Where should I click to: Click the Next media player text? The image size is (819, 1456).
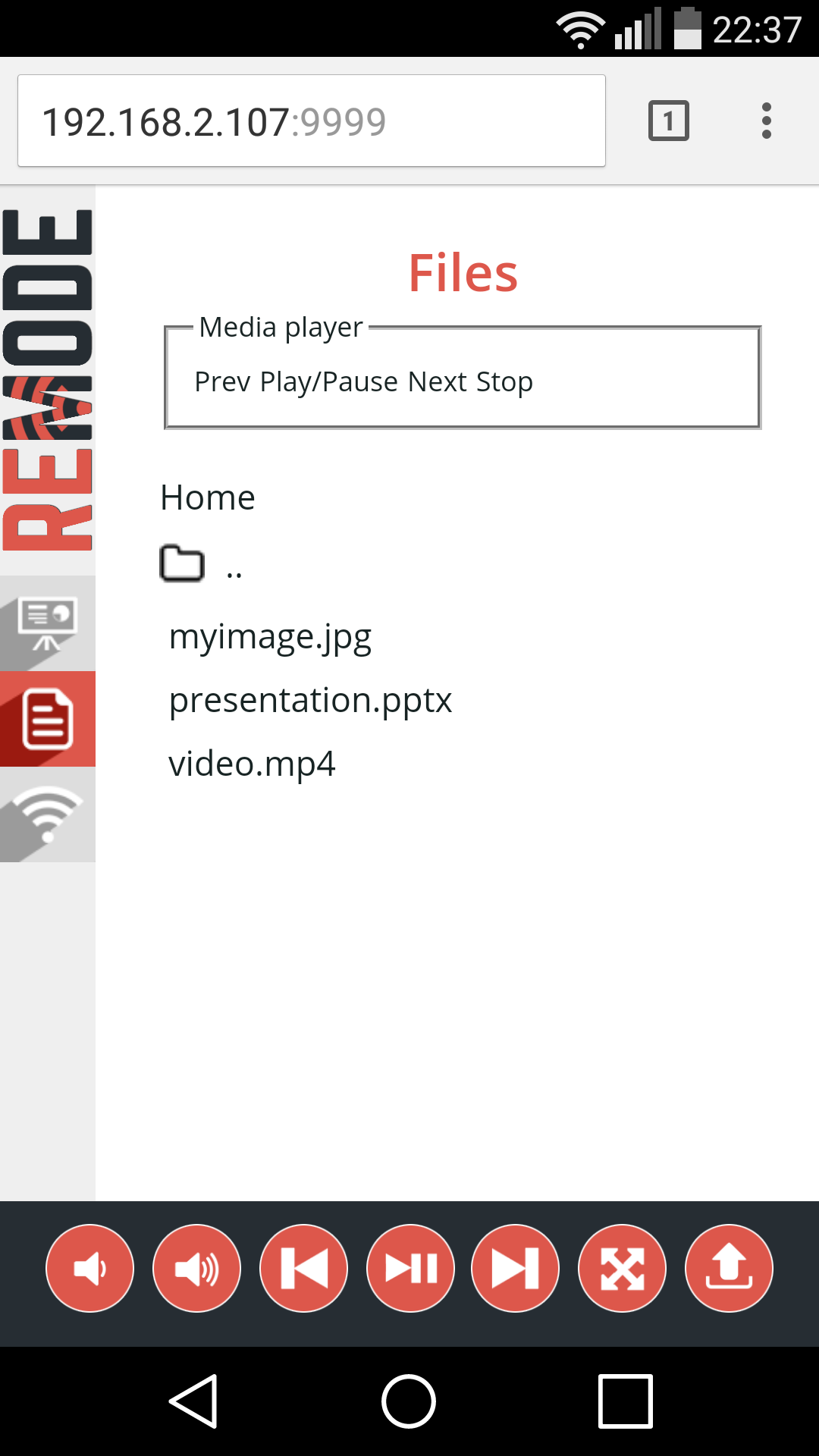coord(437,381)
